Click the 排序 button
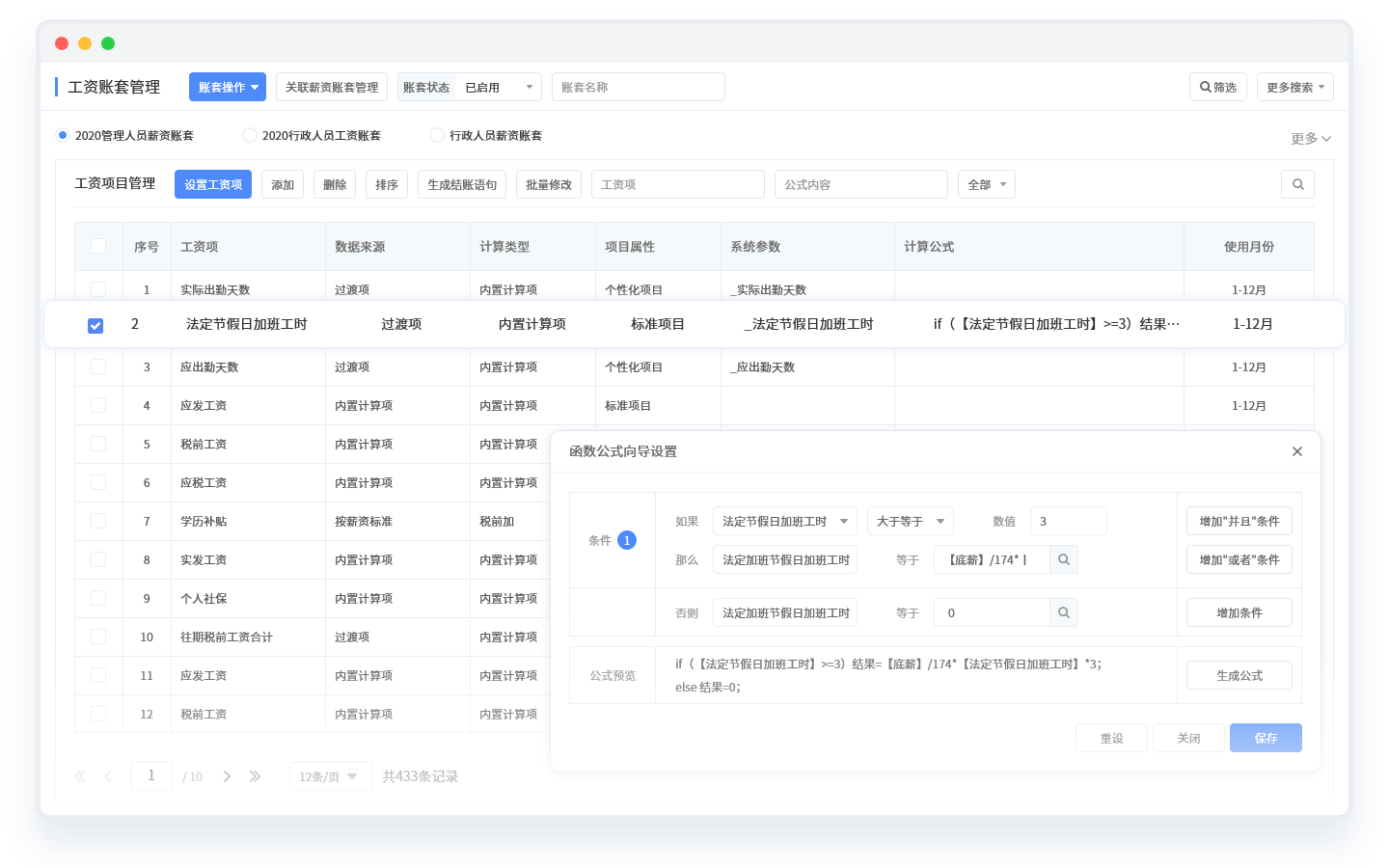 pyautogui.click(x=387, y=184)
